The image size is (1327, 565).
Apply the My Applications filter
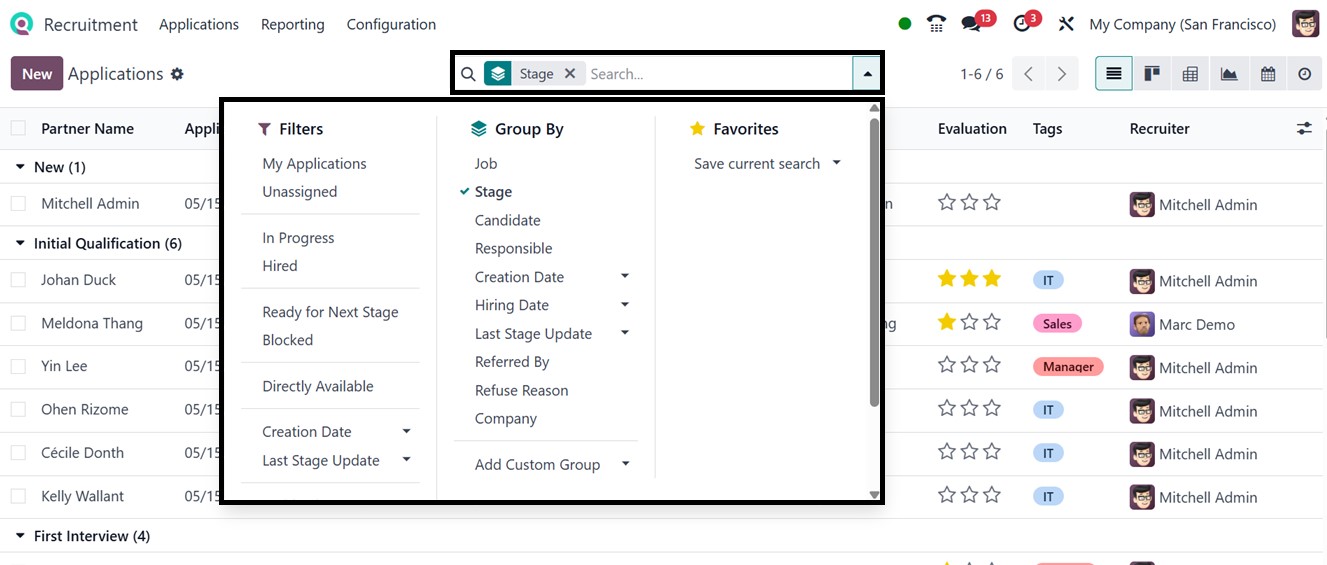click(x=314, y=164)
